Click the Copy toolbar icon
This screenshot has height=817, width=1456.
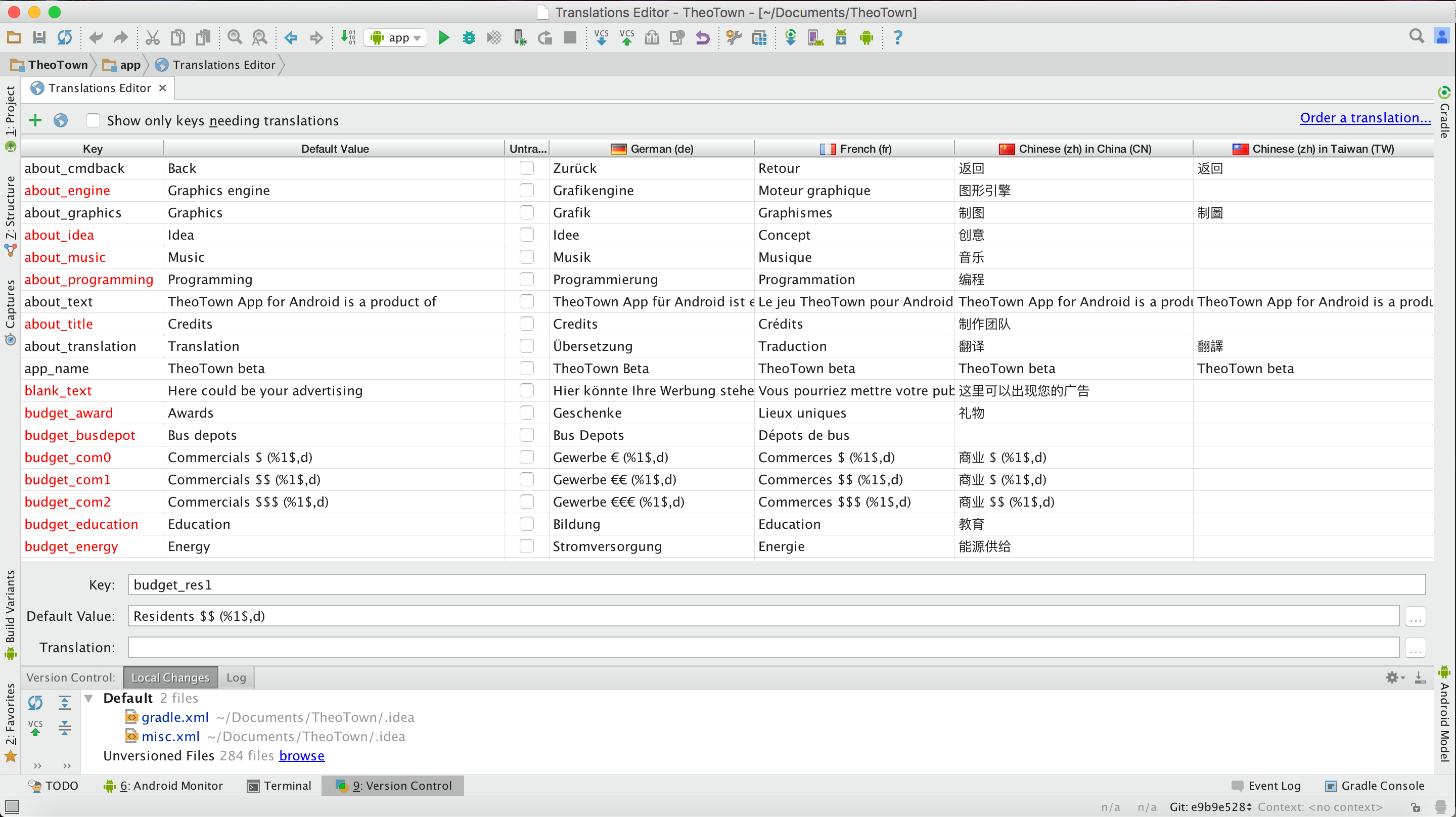point(178,38)
